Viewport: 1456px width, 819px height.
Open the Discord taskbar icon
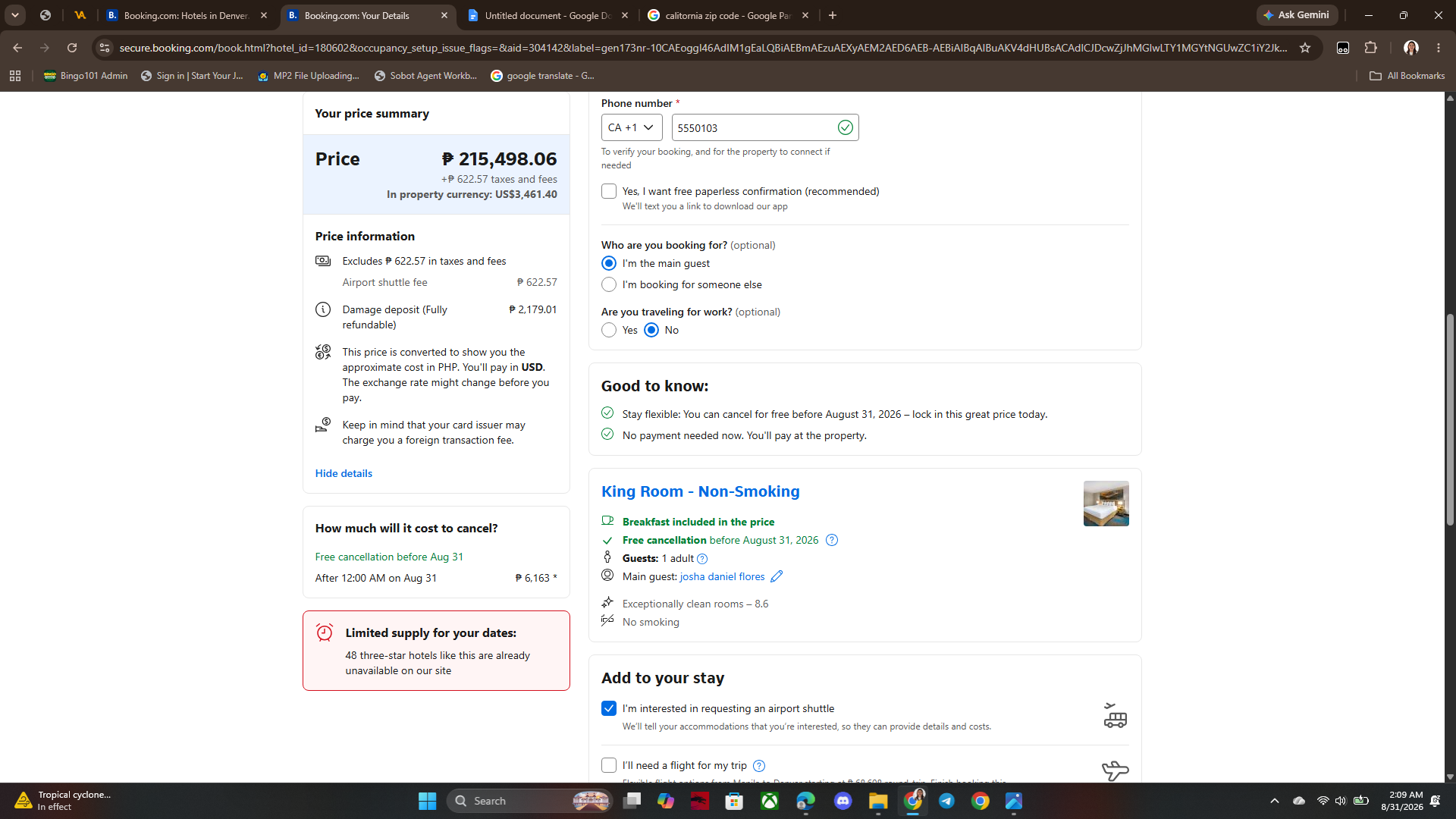click(843, 801)
